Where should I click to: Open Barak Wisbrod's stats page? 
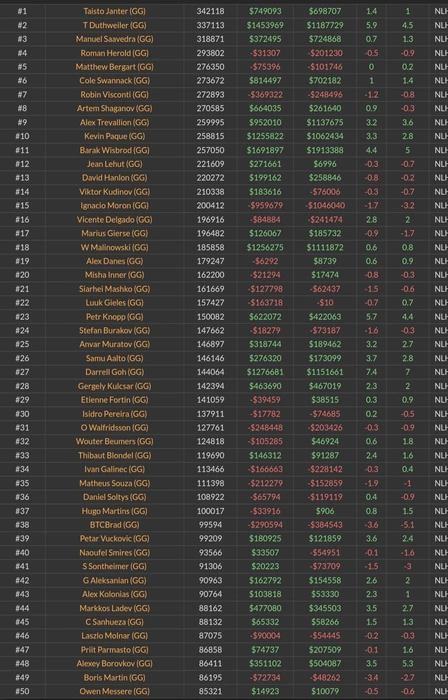tap(114, 150)
